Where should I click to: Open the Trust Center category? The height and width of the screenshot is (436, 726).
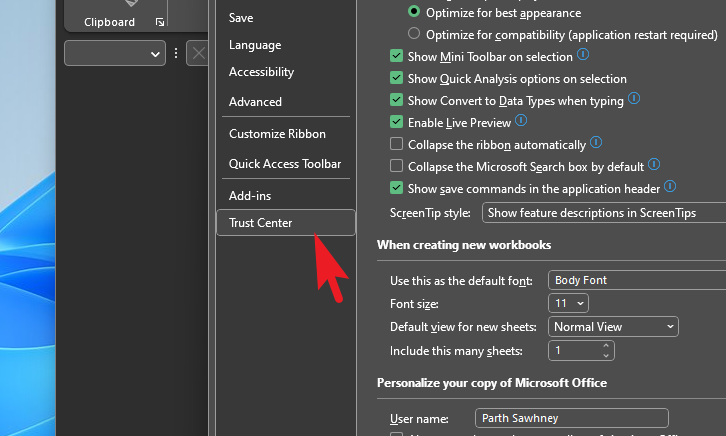click(x=286, y=223)
